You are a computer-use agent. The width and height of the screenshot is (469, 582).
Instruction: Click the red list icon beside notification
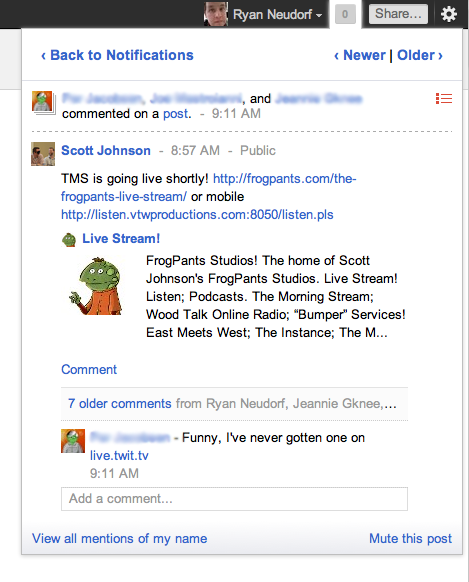[444, 98]
